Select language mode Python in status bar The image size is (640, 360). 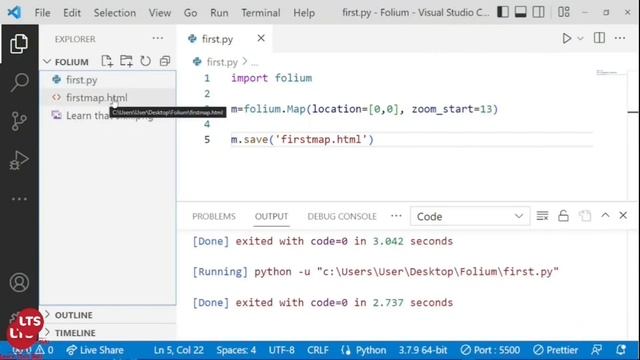point(371,350)
